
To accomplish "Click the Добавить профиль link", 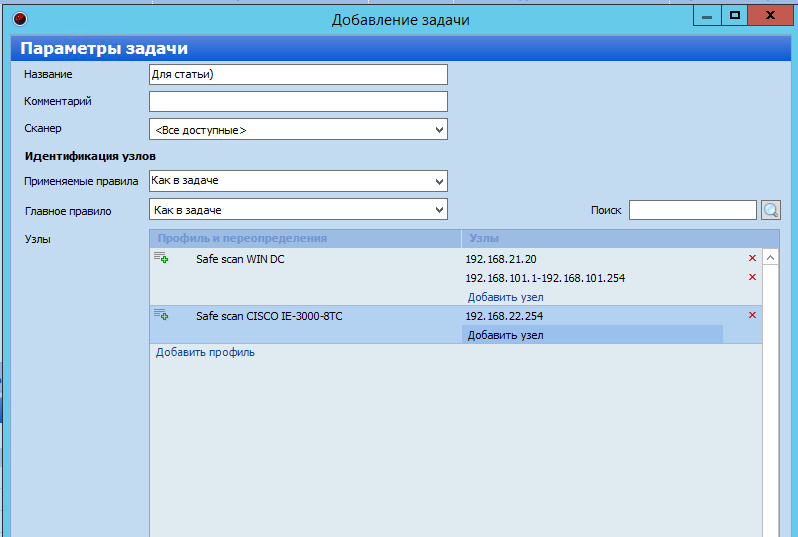I will [205, 352].
